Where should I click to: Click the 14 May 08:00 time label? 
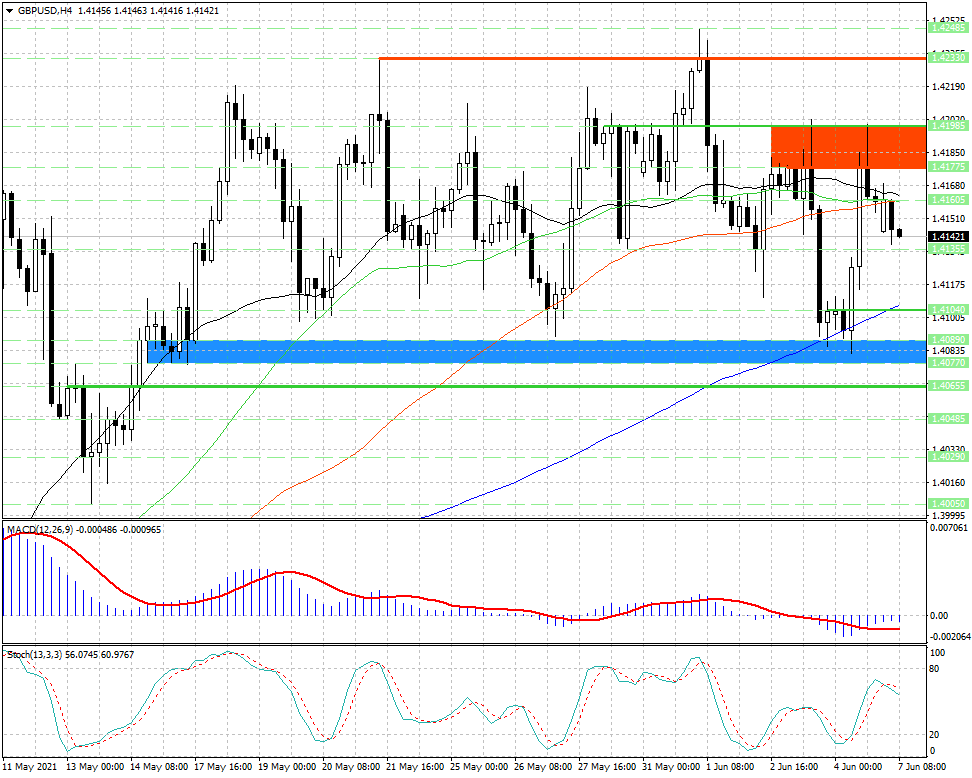click(159, 767)
